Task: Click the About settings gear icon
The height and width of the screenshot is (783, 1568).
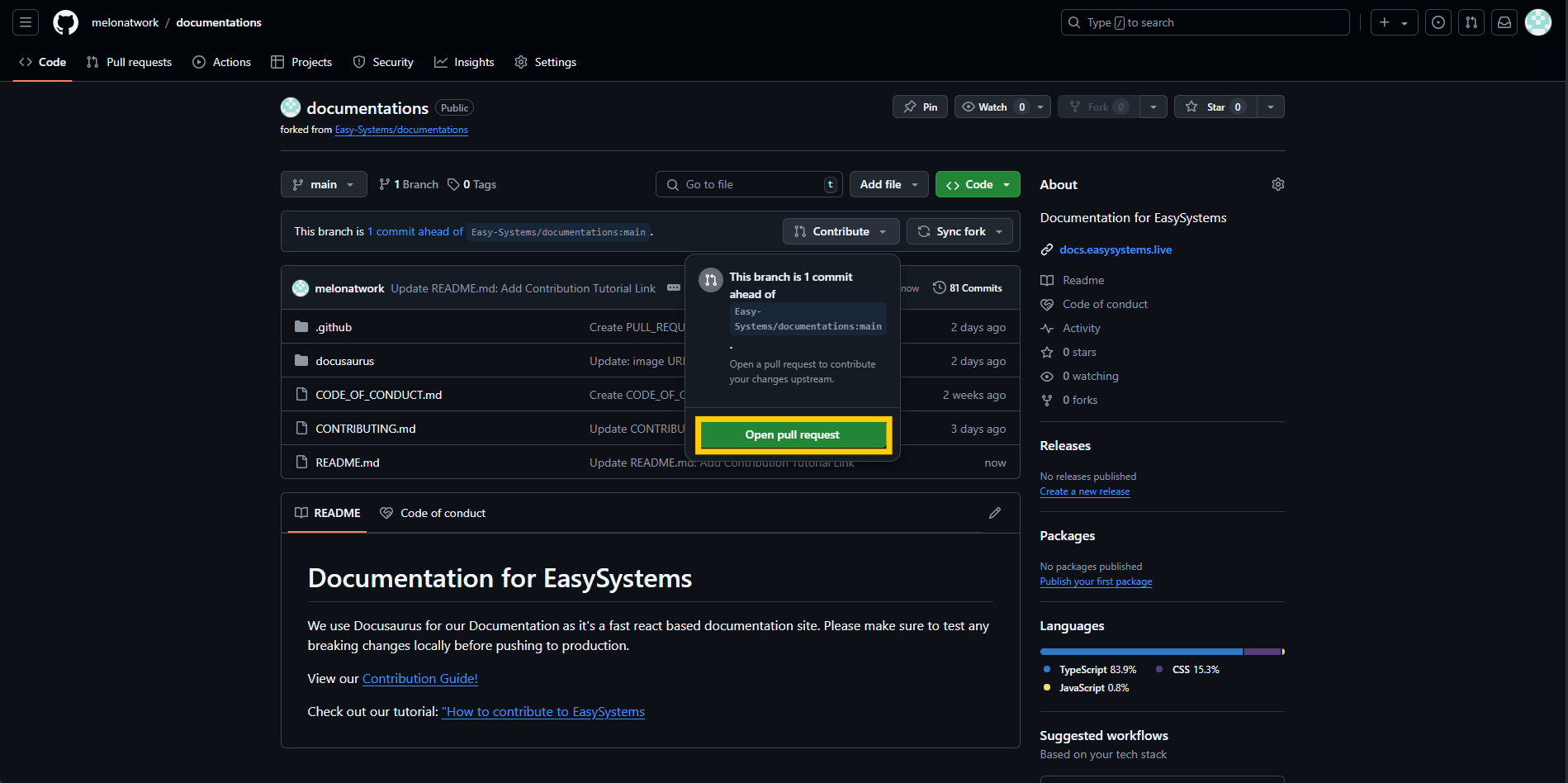Action: tap(1277, 184)
